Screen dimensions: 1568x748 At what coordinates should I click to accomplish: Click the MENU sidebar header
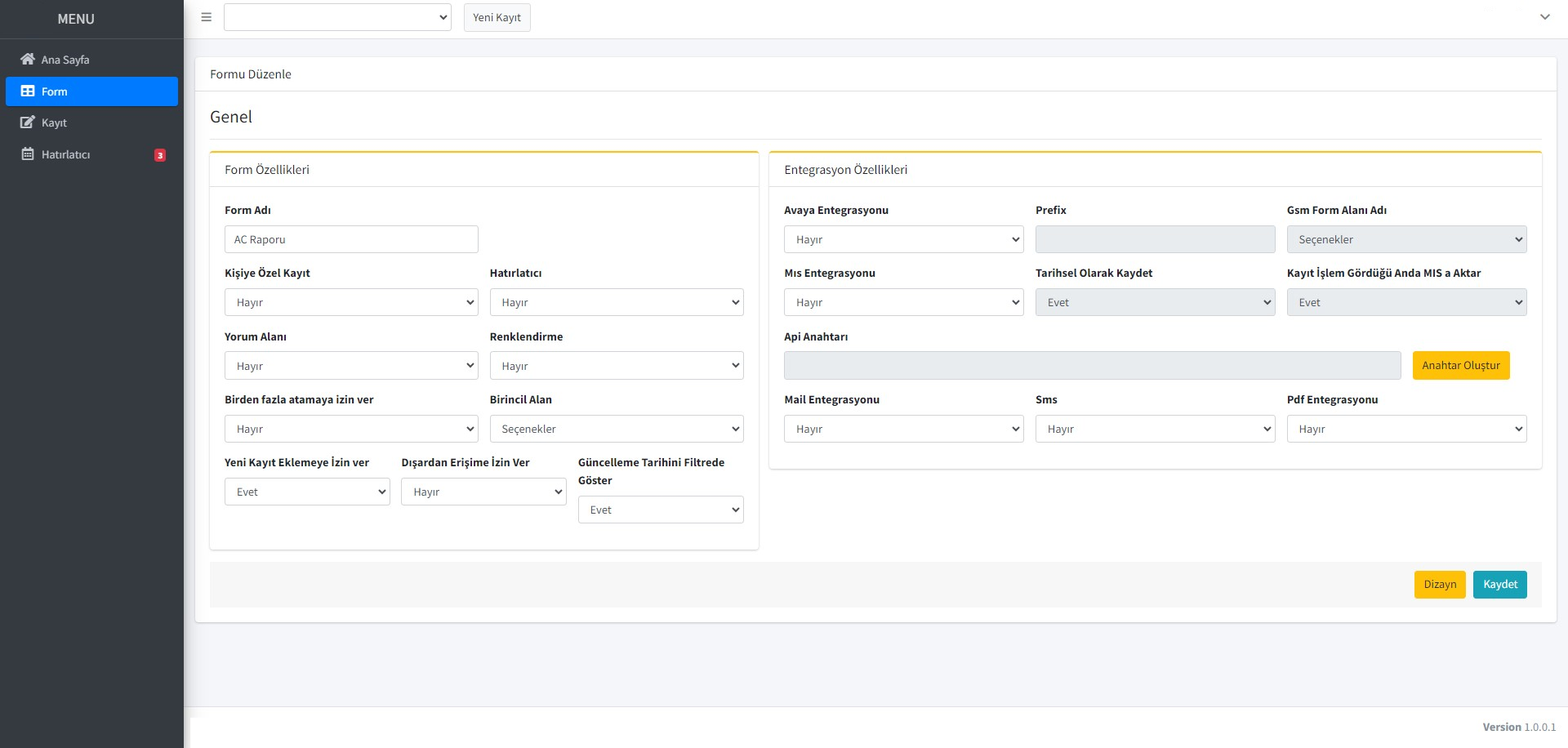76,19
